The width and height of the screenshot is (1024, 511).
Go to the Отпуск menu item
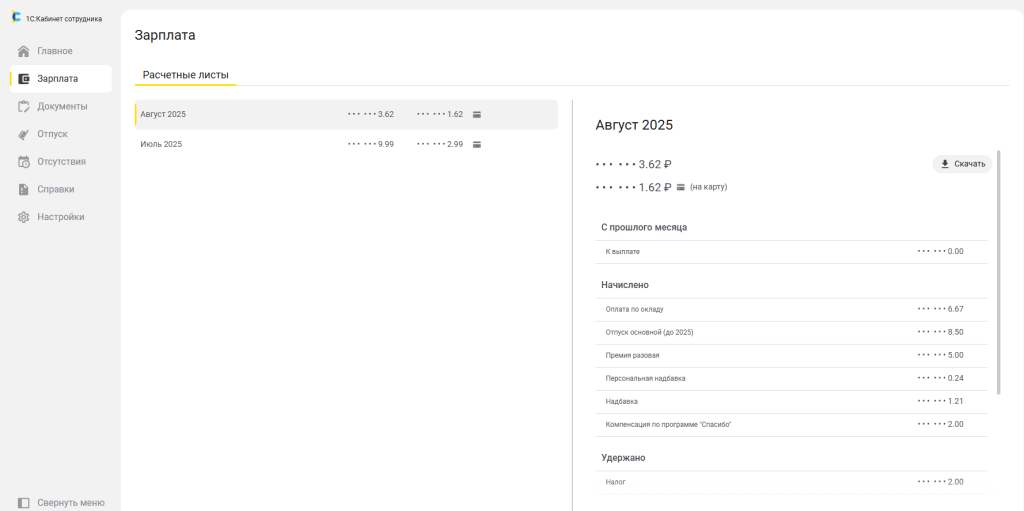click(x=53, y=134)
